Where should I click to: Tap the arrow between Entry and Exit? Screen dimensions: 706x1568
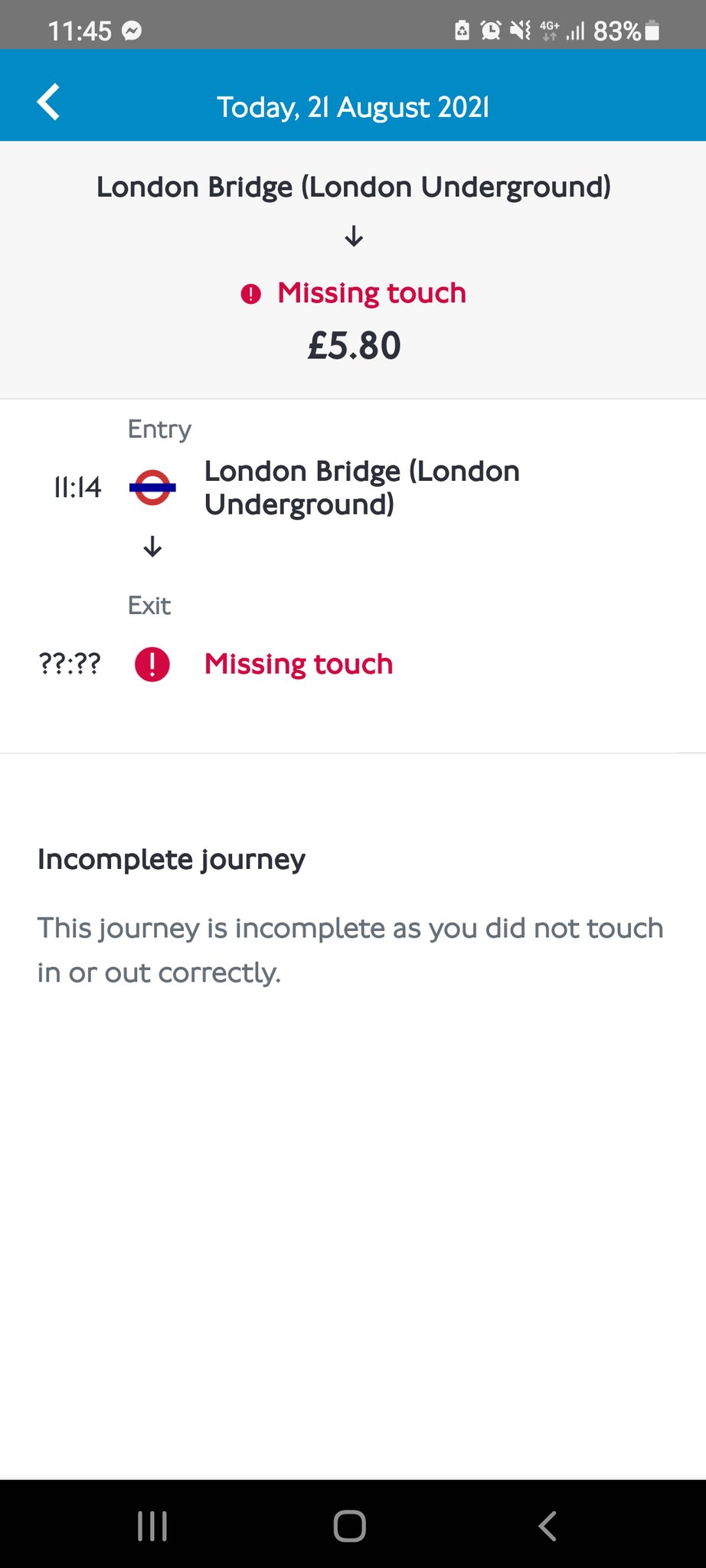tap(152, 547)
